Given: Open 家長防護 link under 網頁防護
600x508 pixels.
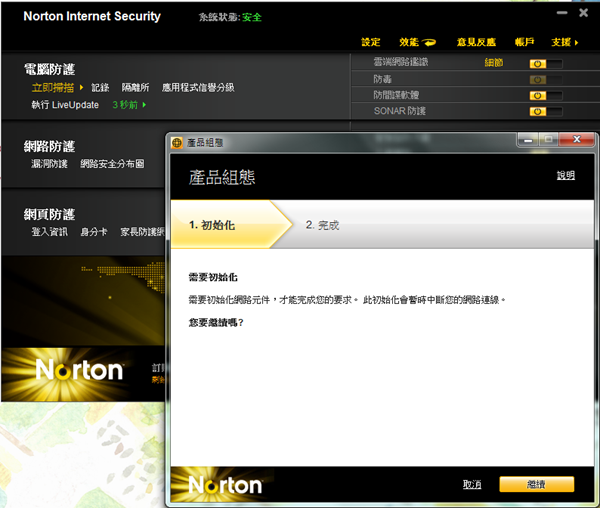Looking at the screenshot, I should click(142, 232).
